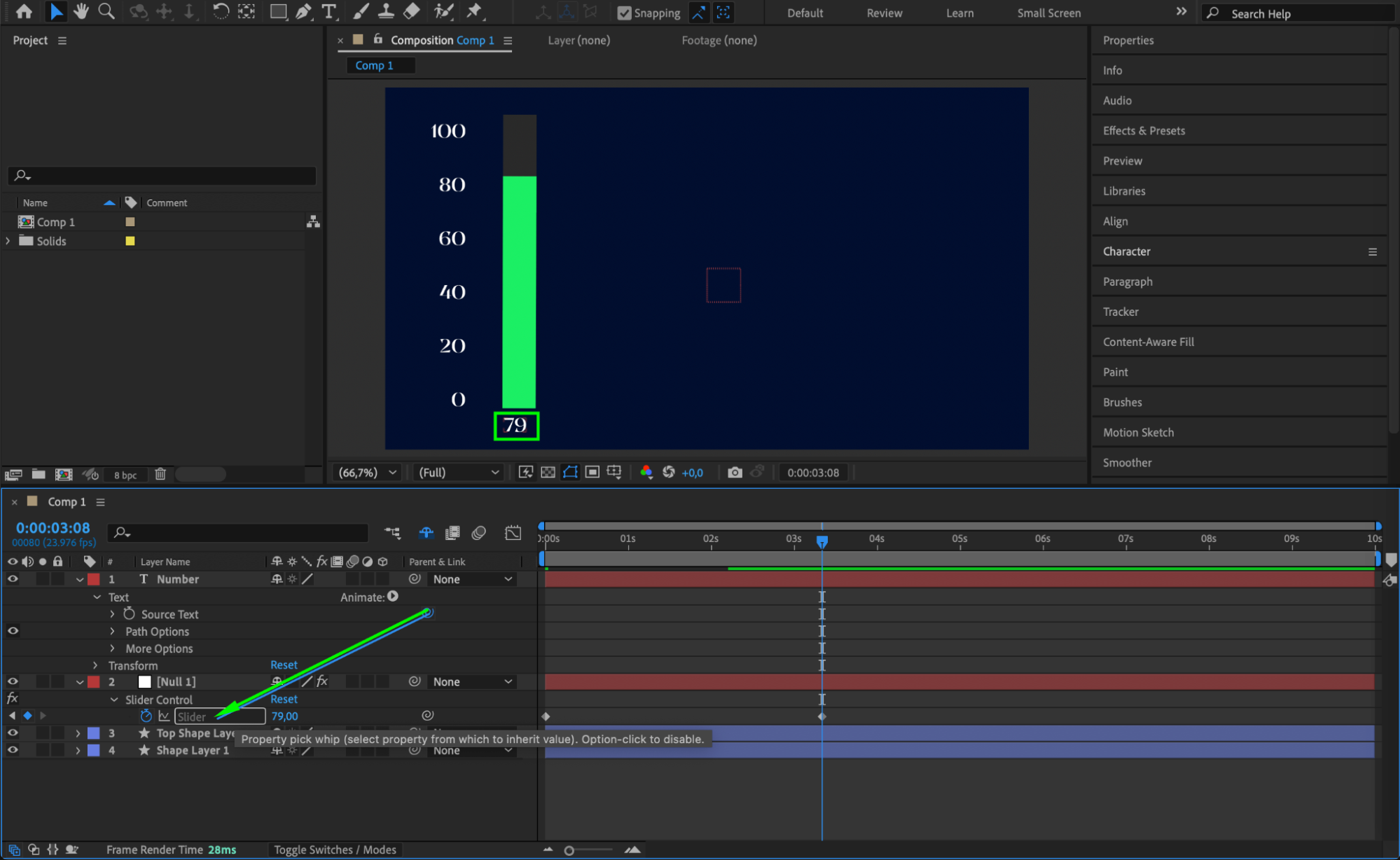
Task: Click Home icon in toolbar
Action: [24, 11]
